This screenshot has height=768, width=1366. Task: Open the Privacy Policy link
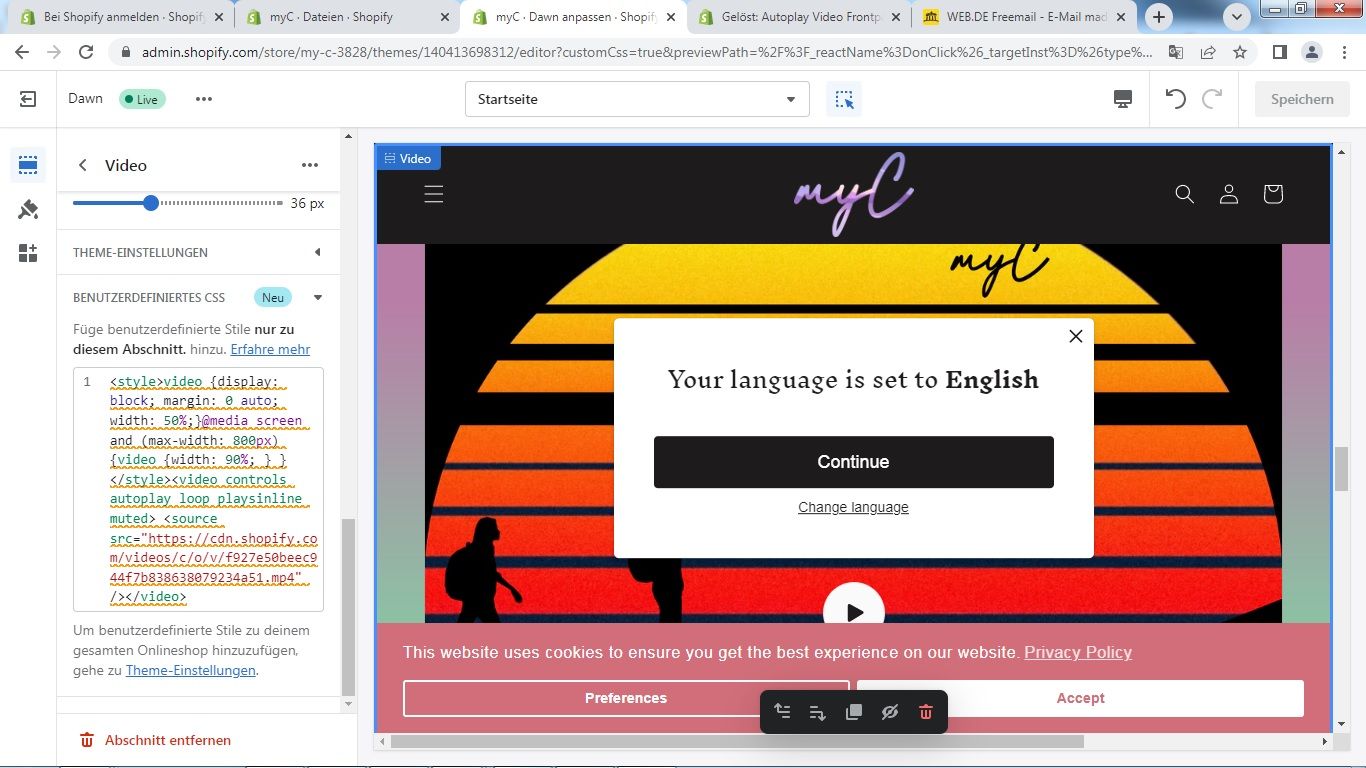tap(1078, 652)
